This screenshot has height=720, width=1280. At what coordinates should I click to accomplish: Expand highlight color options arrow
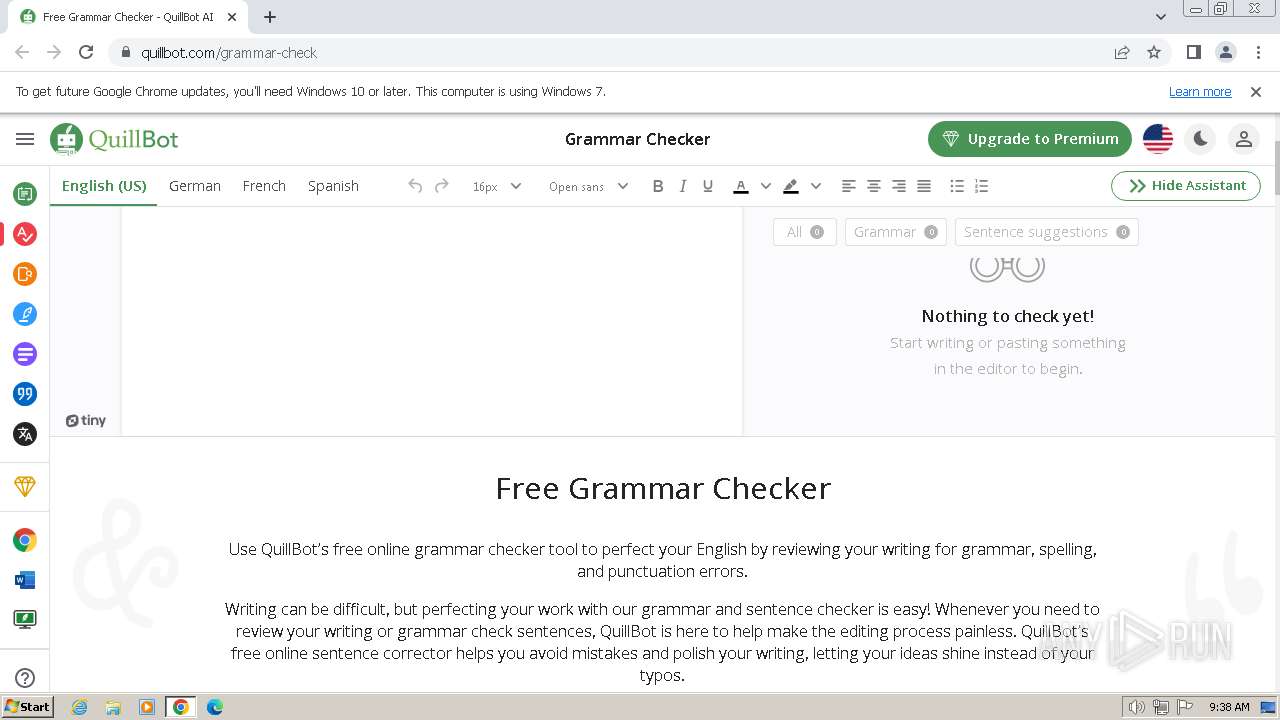click(816, 186)
